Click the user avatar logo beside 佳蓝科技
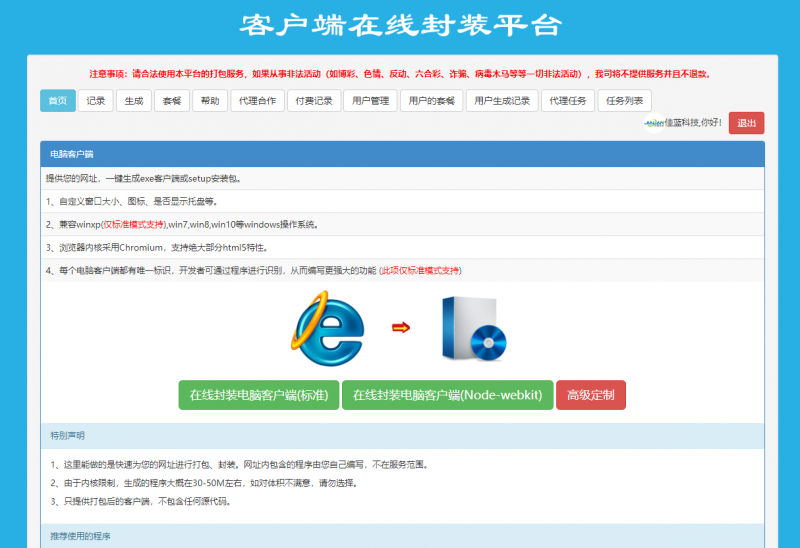 654,123
